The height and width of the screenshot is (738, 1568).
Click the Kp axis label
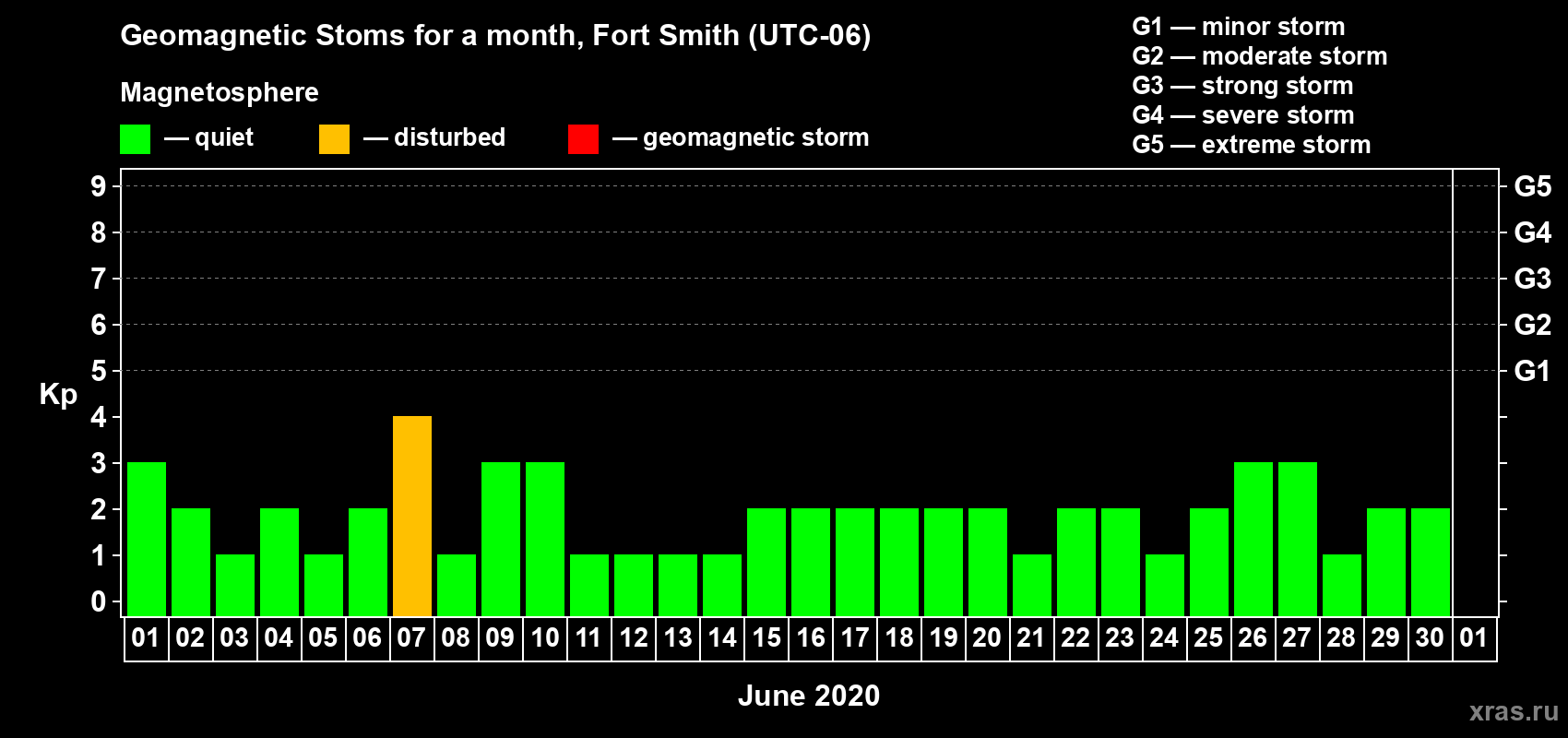[x=58, y=395]
